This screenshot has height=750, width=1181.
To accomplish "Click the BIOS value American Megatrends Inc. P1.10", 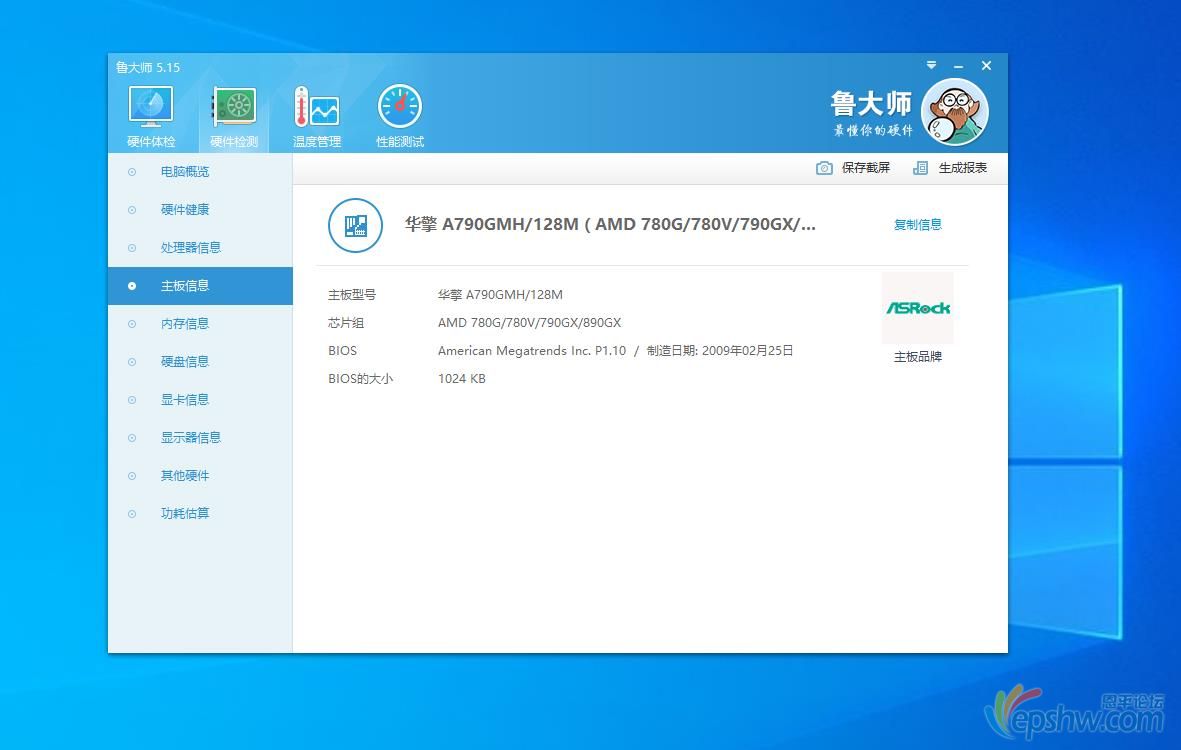I will (x=532, y=350).
